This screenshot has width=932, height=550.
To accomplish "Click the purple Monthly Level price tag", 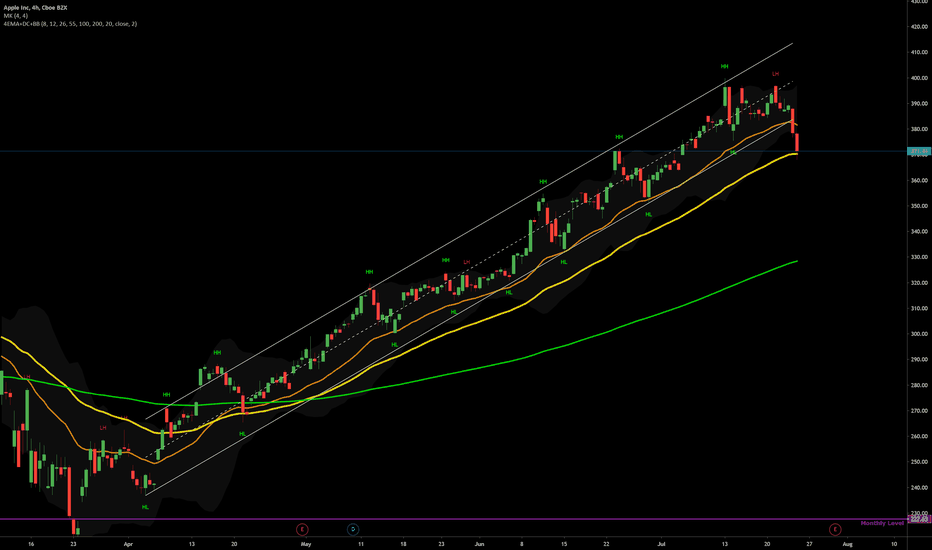I will (x=919, y=519).
